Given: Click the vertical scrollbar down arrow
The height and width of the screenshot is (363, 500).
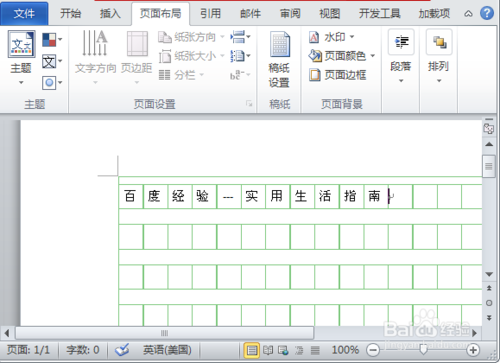Looking at the screenshot, I should pos(489,274).
